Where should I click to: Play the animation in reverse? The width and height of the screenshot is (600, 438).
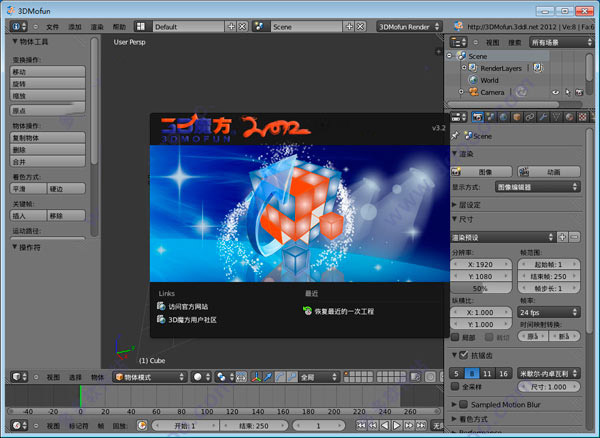pos(385,425)
